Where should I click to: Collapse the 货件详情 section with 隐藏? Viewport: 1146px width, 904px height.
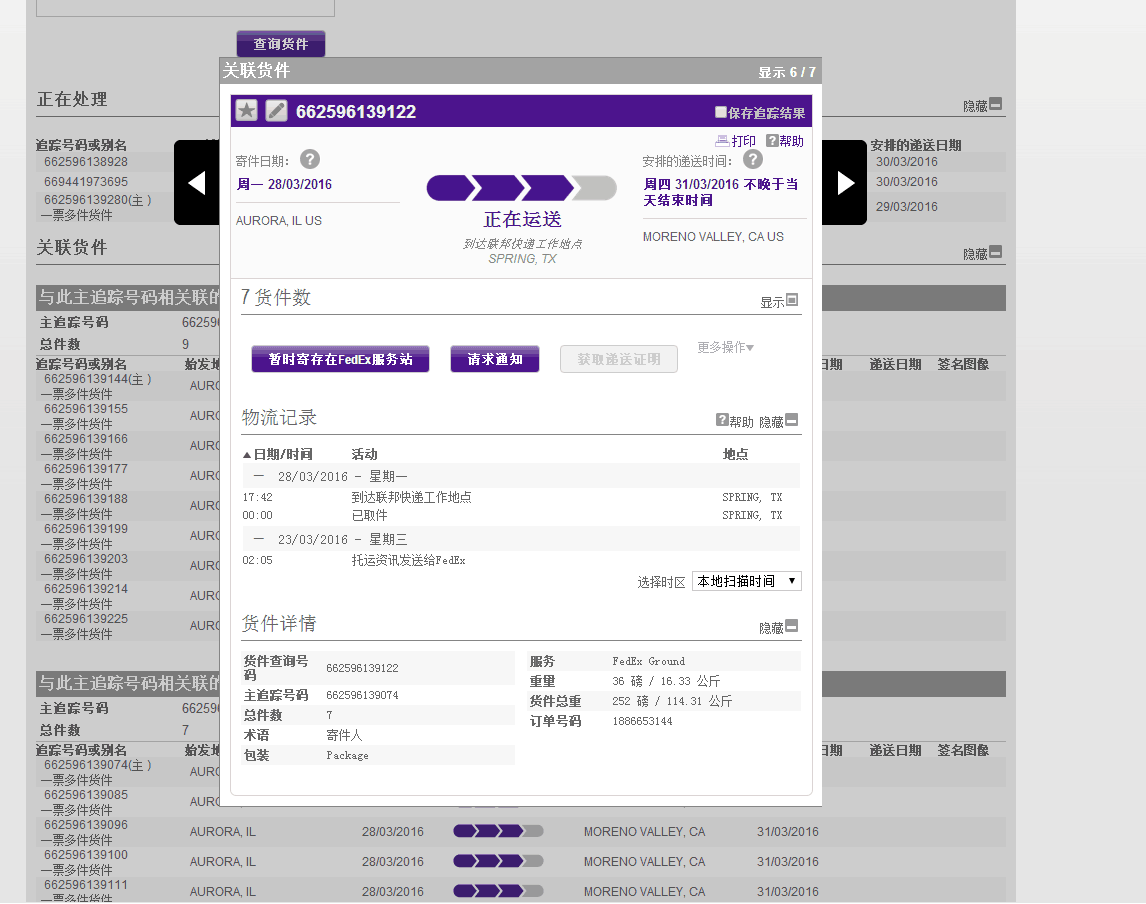point(778,627)
